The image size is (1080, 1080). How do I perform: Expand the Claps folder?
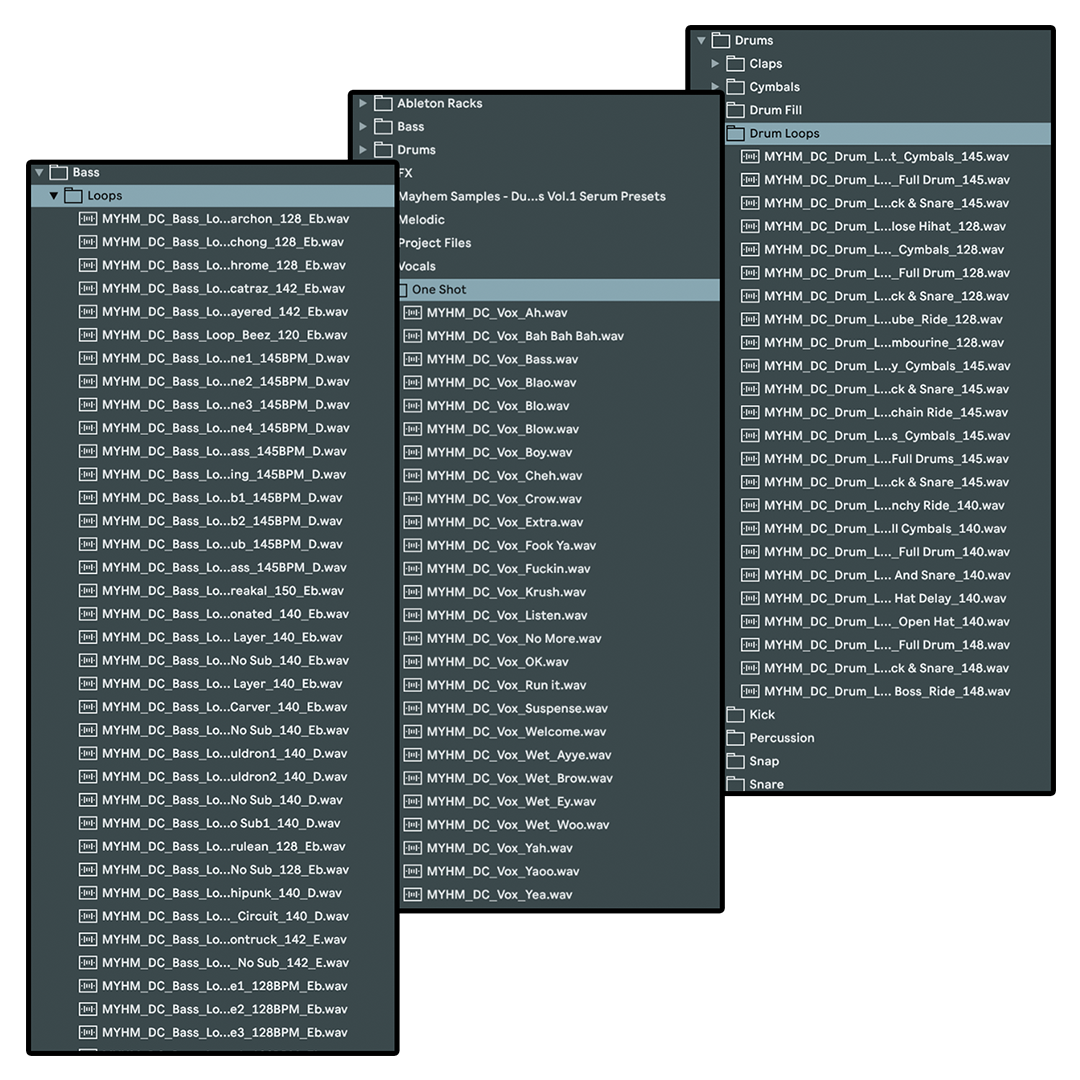tap(715, 64)
